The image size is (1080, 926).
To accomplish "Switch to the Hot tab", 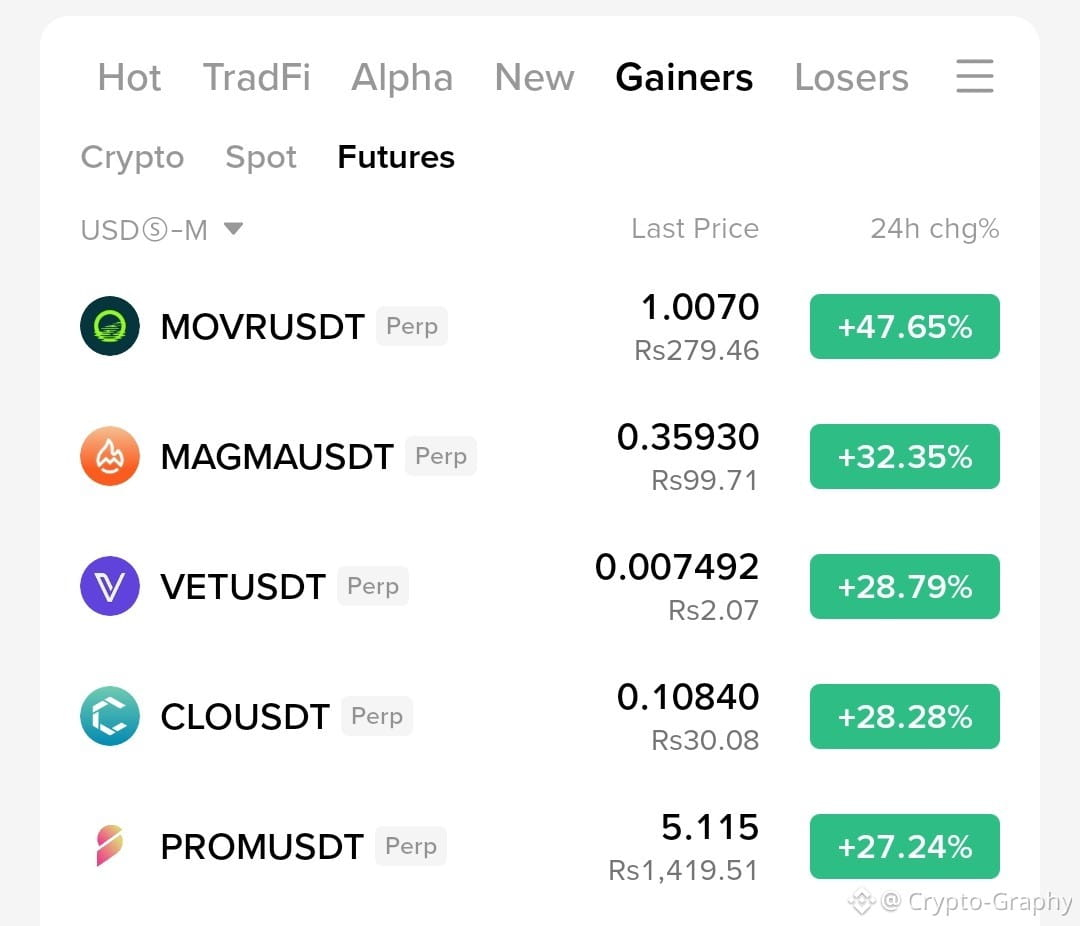I will pos(129,77).
